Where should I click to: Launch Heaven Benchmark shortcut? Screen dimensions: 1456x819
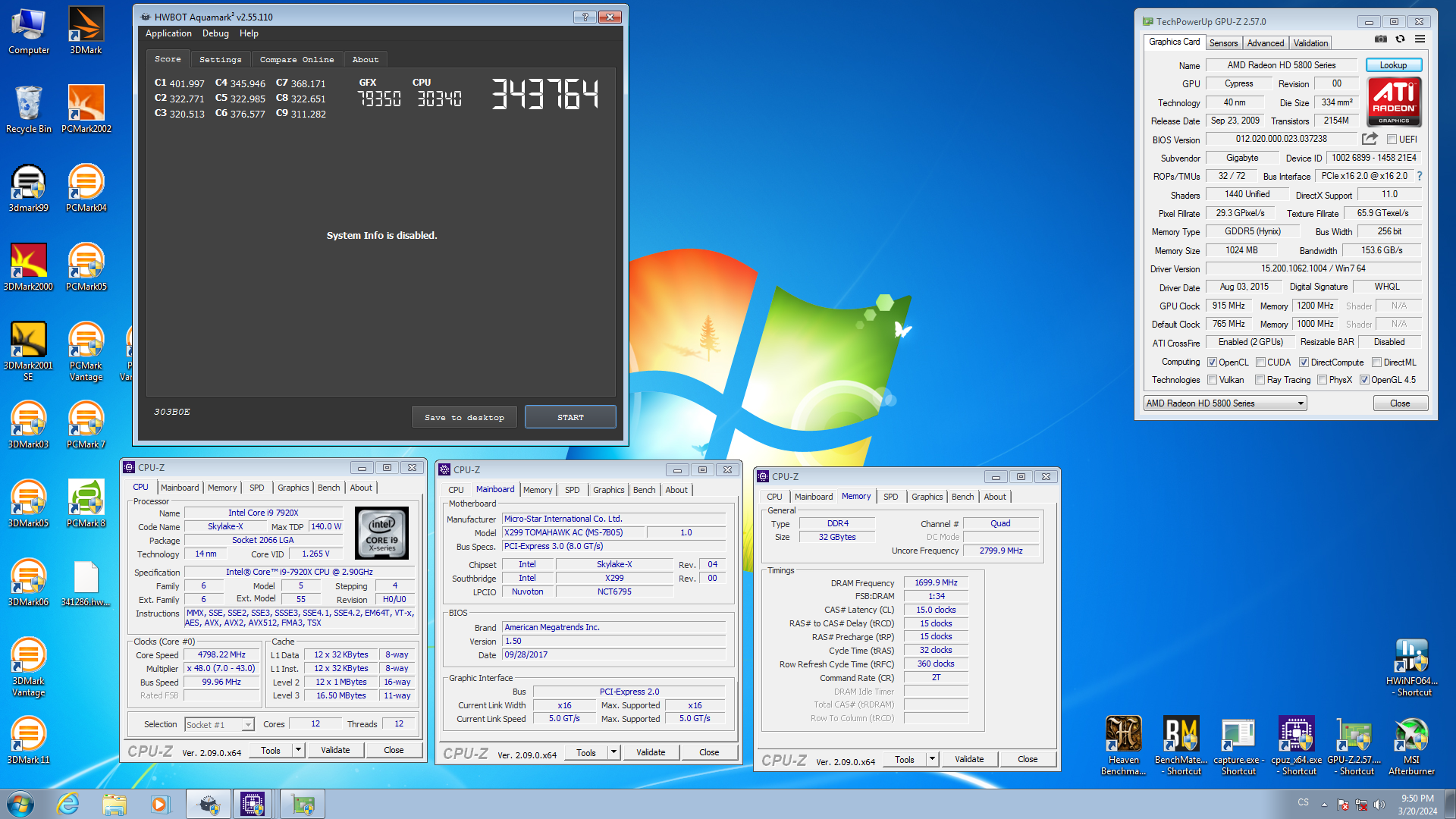1123,745
